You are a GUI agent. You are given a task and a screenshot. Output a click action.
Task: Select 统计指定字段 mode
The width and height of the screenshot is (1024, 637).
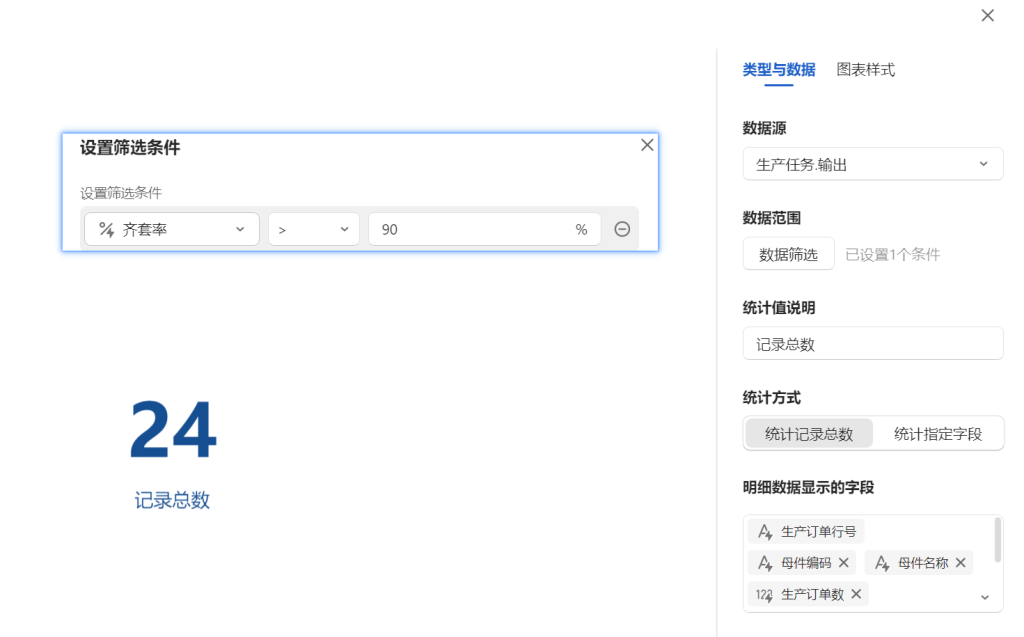(938, 434)
